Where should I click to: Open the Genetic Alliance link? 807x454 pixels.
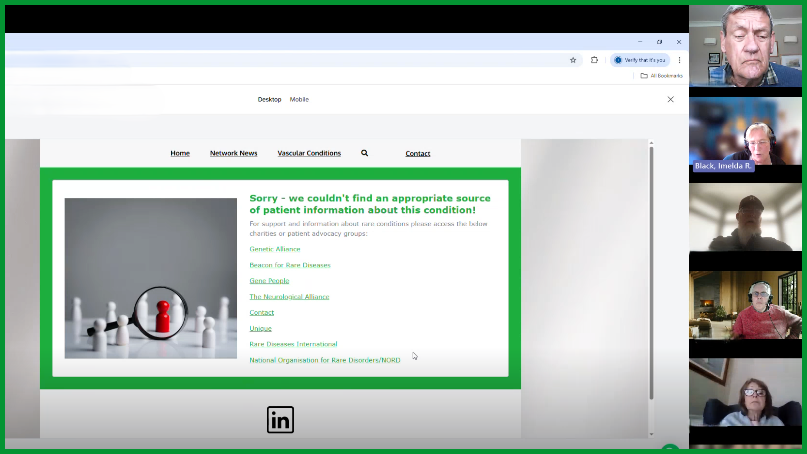[x=274, y=249]
